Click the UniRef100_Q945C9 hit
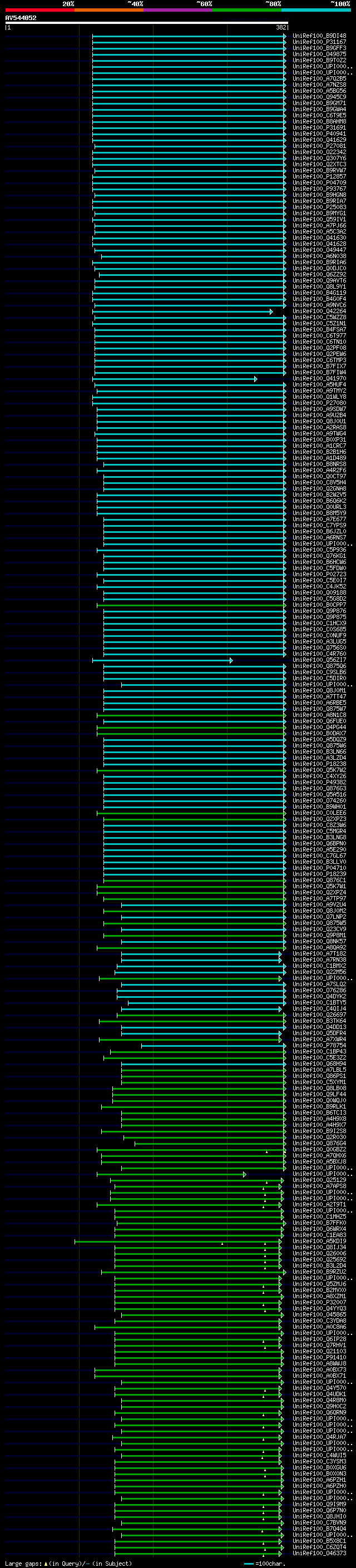The width and height of the screenshot is (356, 1568). [319, 97]
